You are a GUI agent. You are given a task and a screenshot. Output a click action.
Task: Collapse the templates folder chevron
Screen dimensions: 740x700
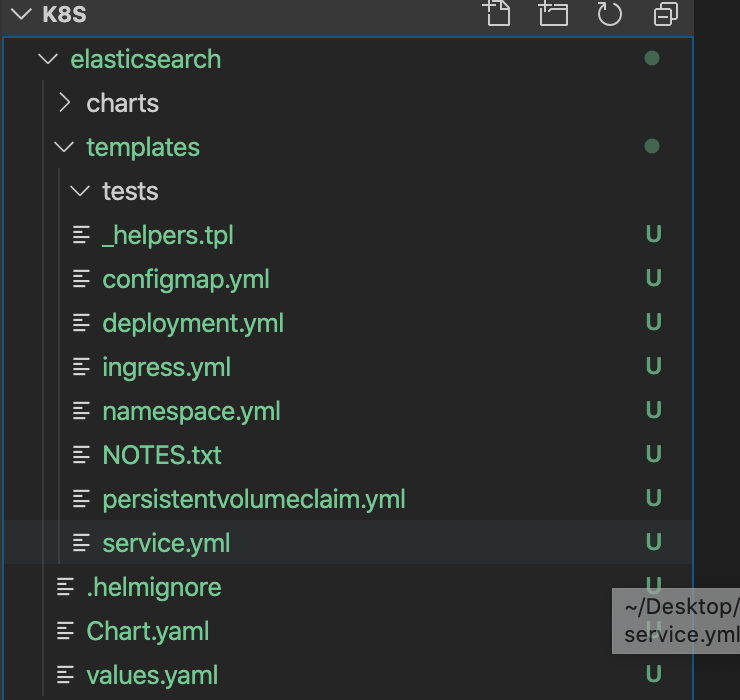point(65,147)
